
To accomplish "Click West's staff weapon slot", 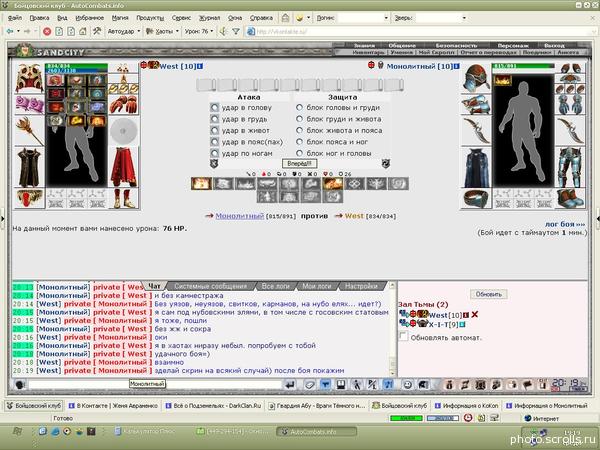I will (x=29, y=131).
